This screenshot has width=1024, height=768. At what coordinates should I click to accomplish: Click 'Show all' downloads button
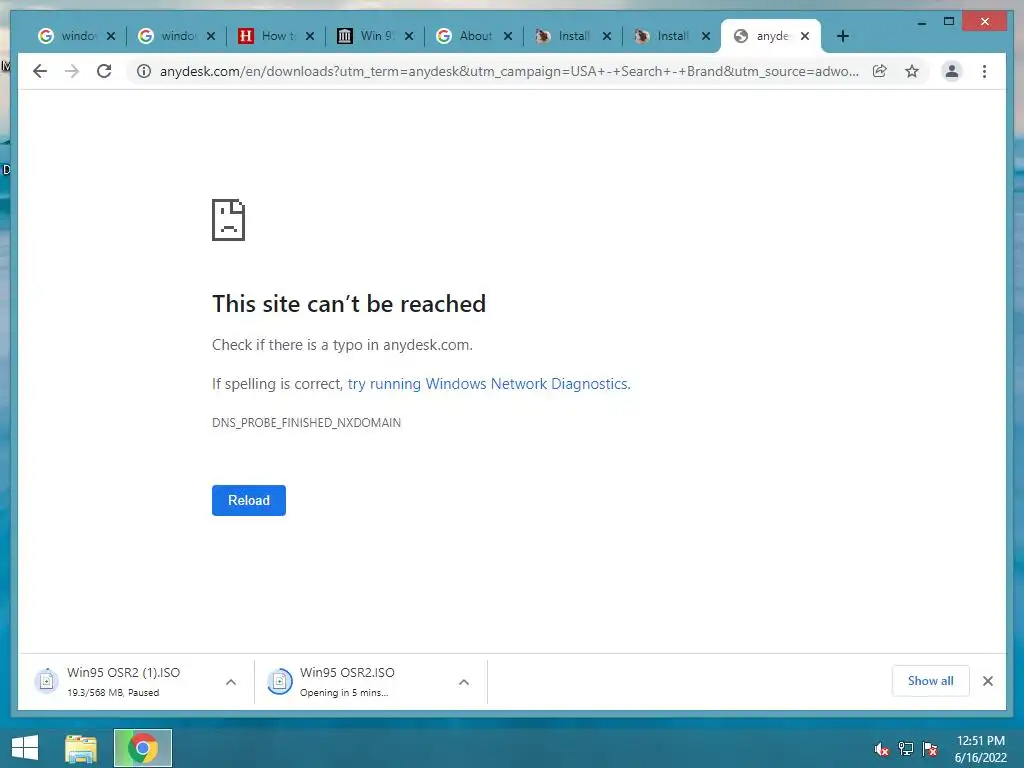coord(930,681)
